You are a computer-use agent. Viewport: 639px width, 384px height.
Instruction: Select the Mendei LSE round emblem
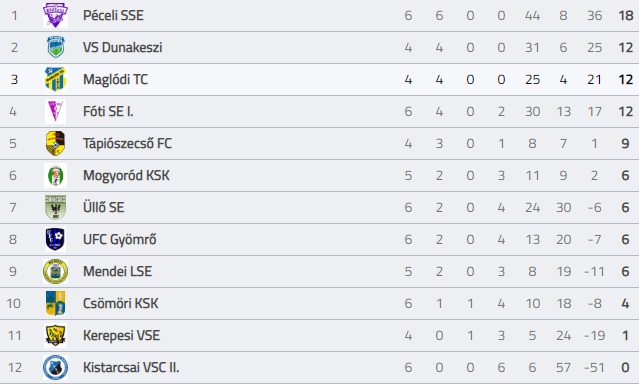point(55,271)
